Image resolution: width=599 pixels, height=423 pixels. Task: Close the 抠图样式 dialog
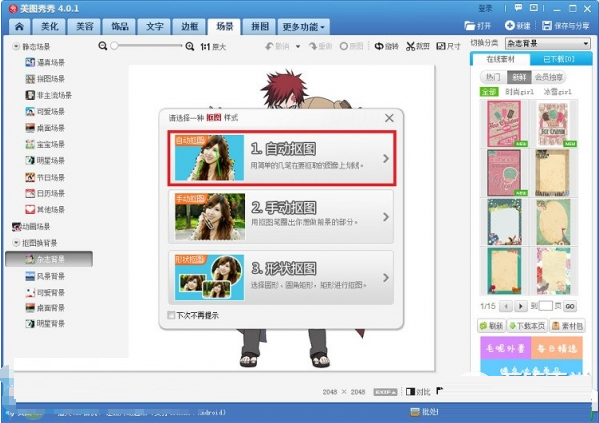point(389,118)
